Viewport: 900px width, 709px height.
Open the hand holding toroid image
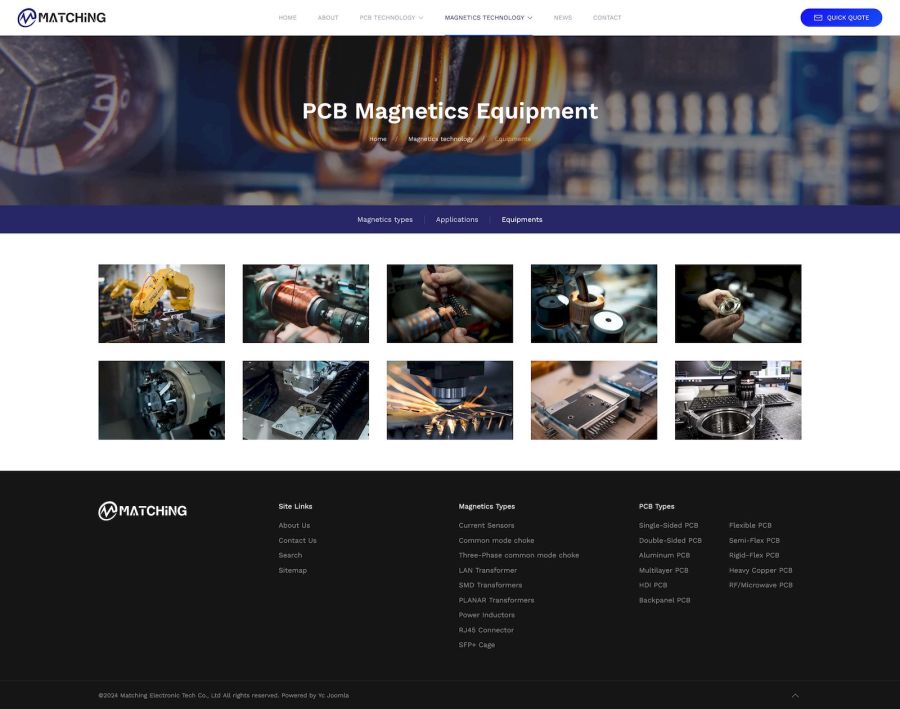[x=737, y=303]
